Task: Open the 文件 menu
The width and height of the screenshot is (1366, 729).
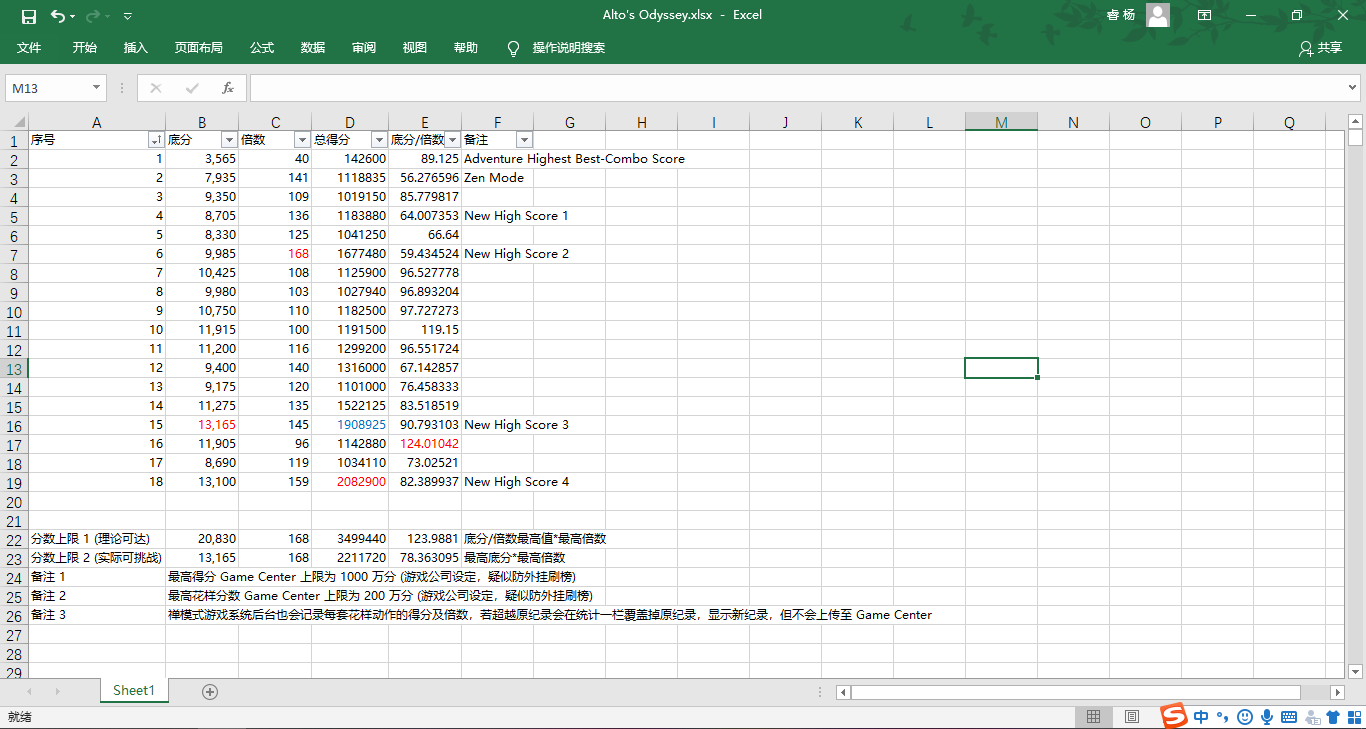Action: click(x=29, y=48)
